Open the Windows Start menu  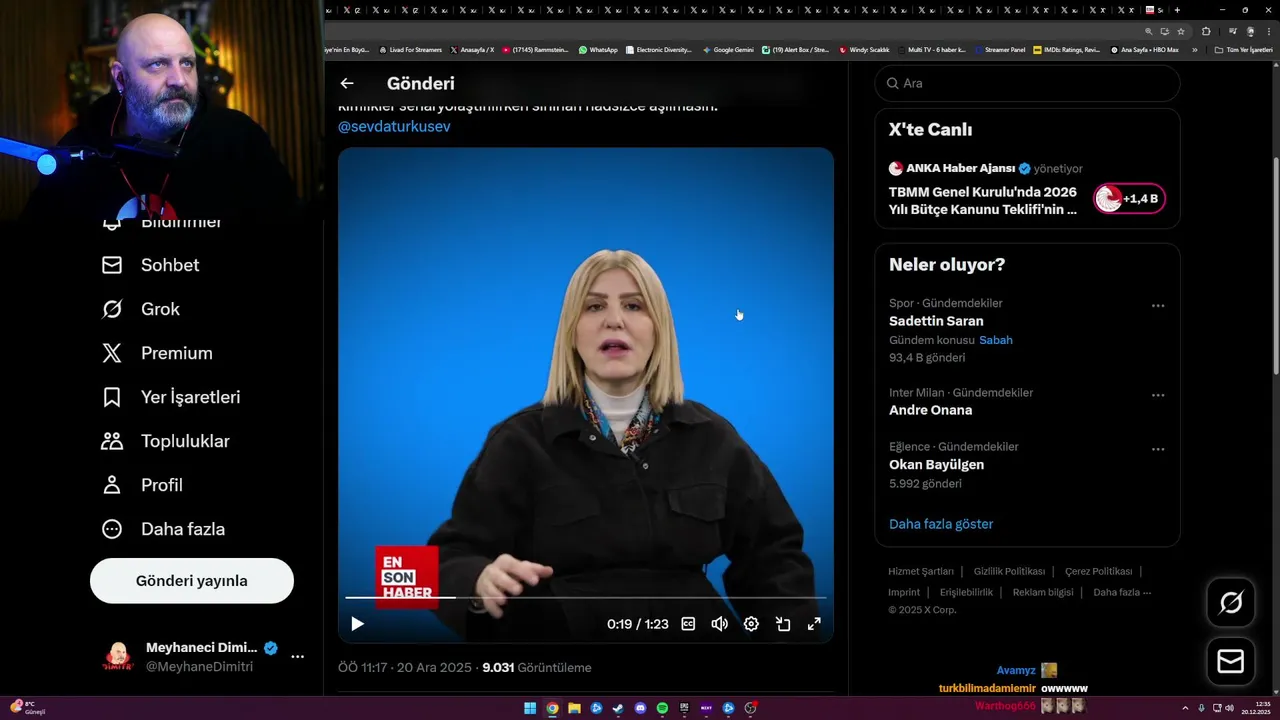tap(530, 708)
